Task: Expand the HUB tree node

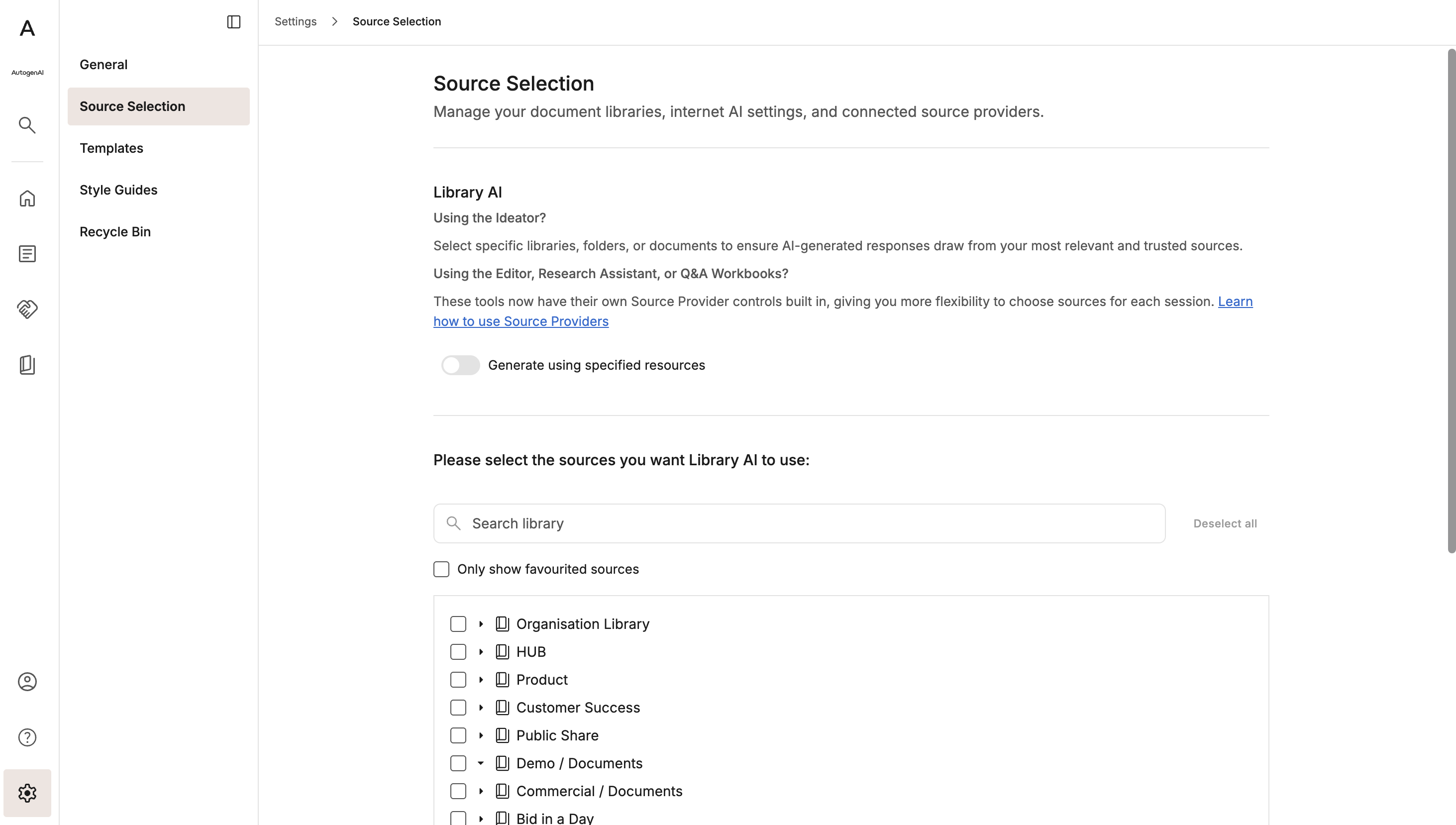Action: coord(481,652)
